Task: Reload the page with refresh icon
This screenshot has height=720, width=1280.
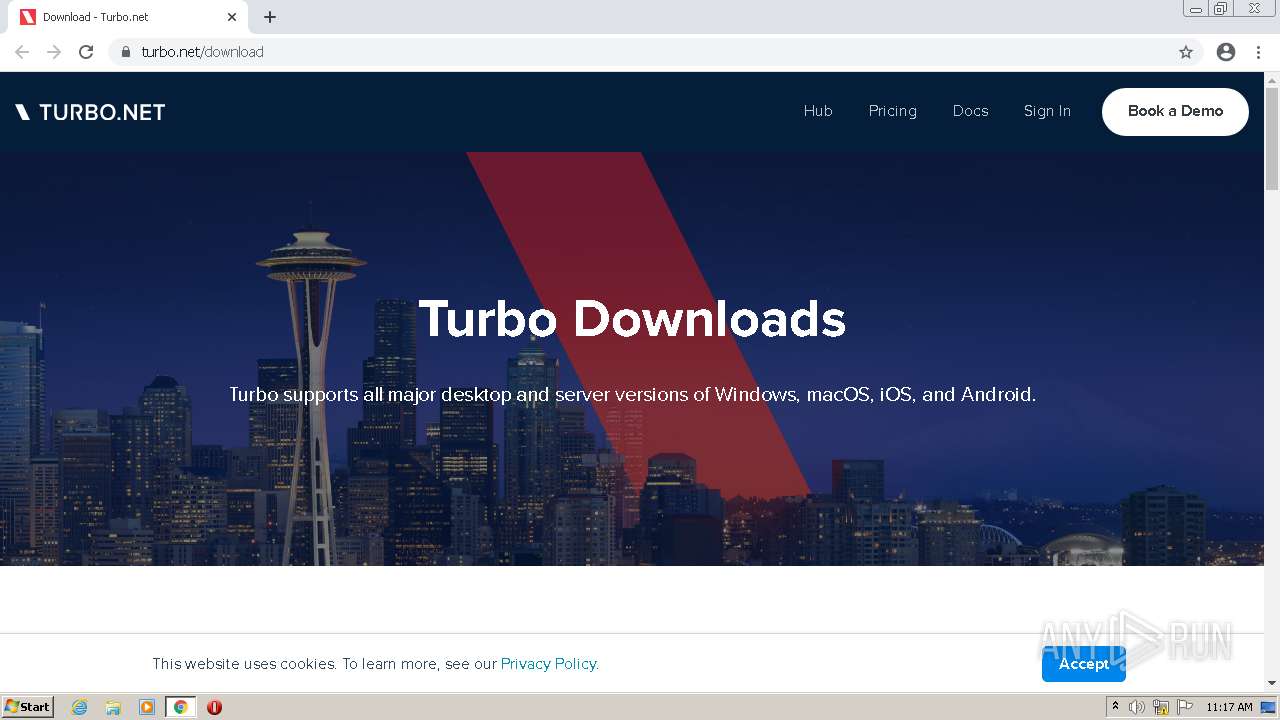Action: click(x=86, y=52)
